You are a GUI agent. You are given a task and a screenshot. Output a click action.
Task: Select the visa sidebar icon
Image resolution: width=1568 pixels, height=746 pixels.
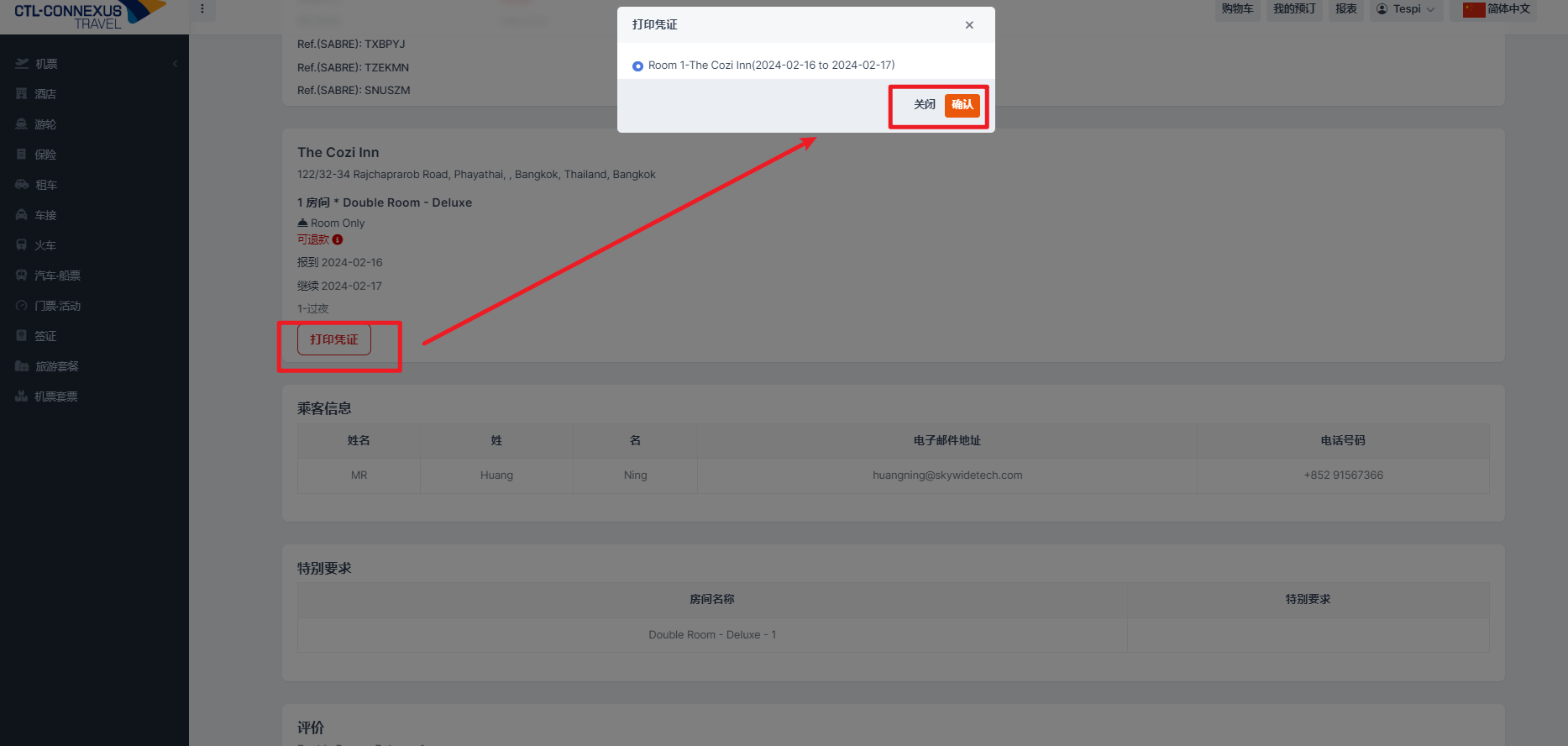(x=22, y=336)
